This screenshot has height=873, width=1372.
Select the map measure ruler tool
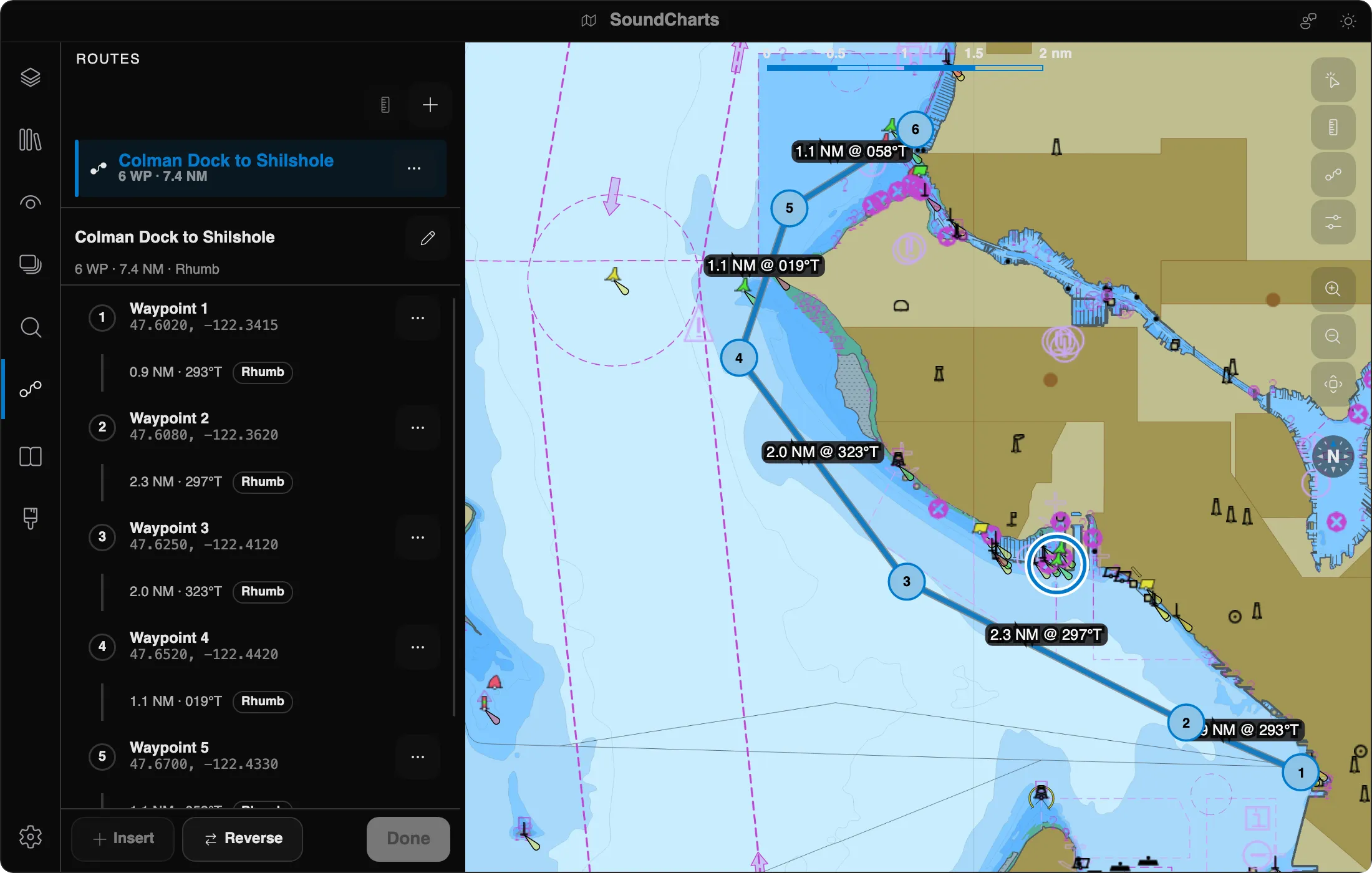click(x=1333, y=127)
